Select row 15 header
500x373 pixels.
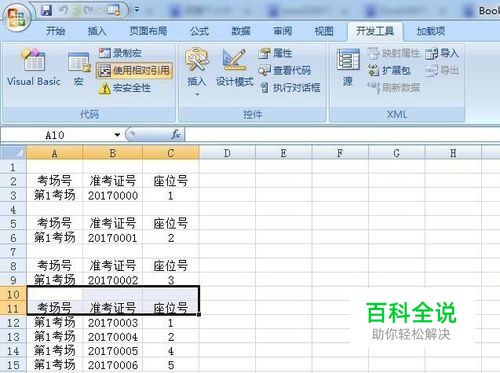(13, 365)
